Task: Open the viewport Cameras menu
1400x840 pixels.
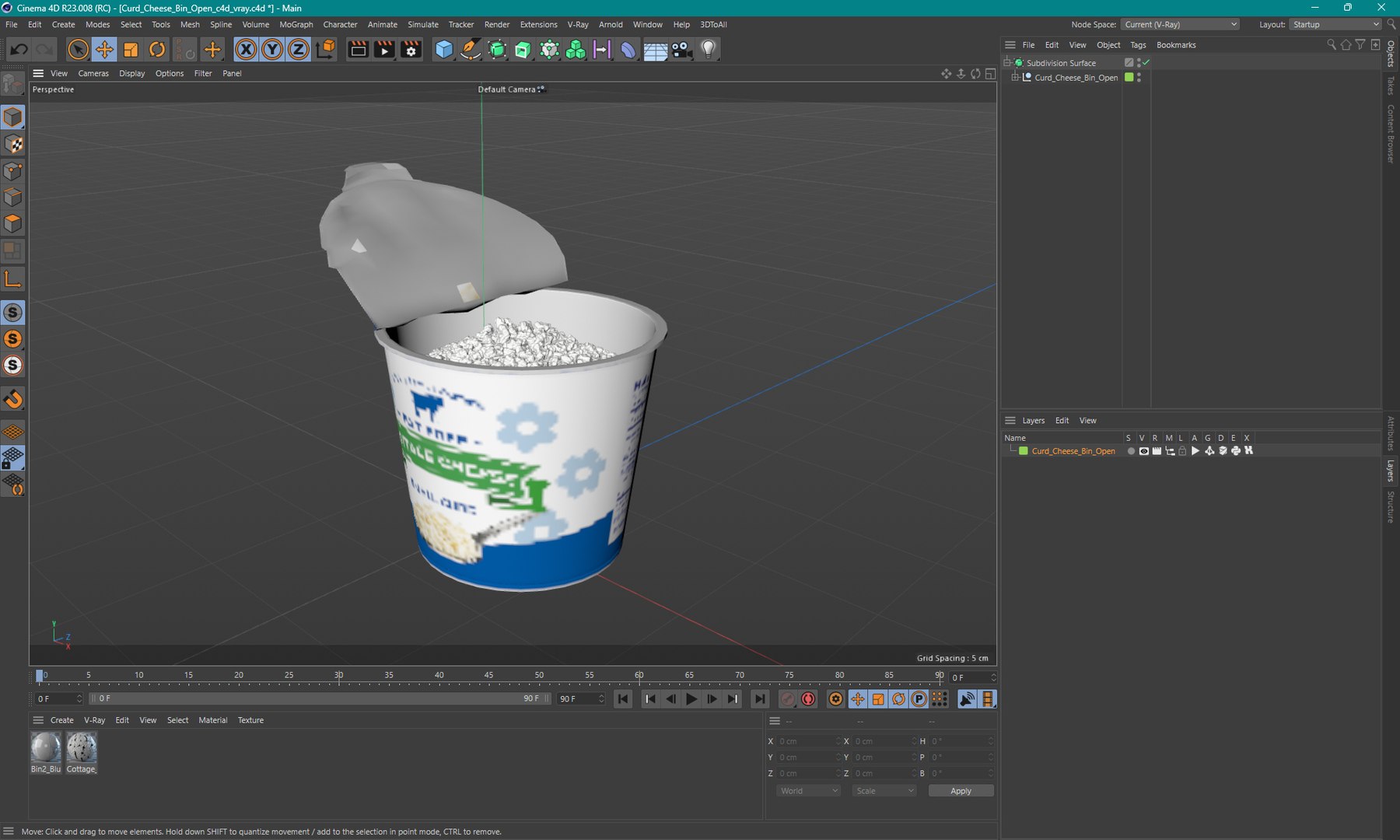Action: [93, 73]
